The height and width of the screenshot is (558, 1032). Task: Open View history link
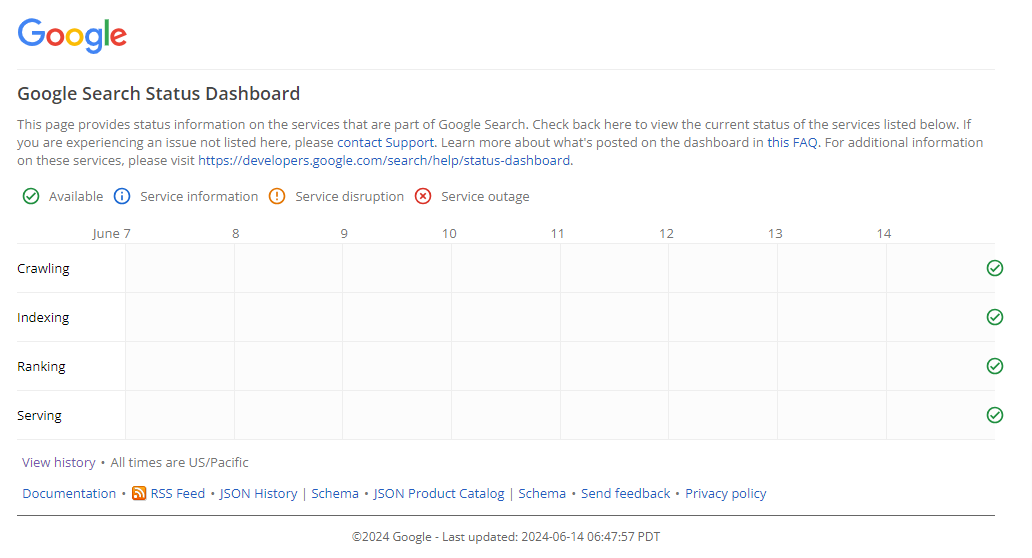tap(59, 463)
